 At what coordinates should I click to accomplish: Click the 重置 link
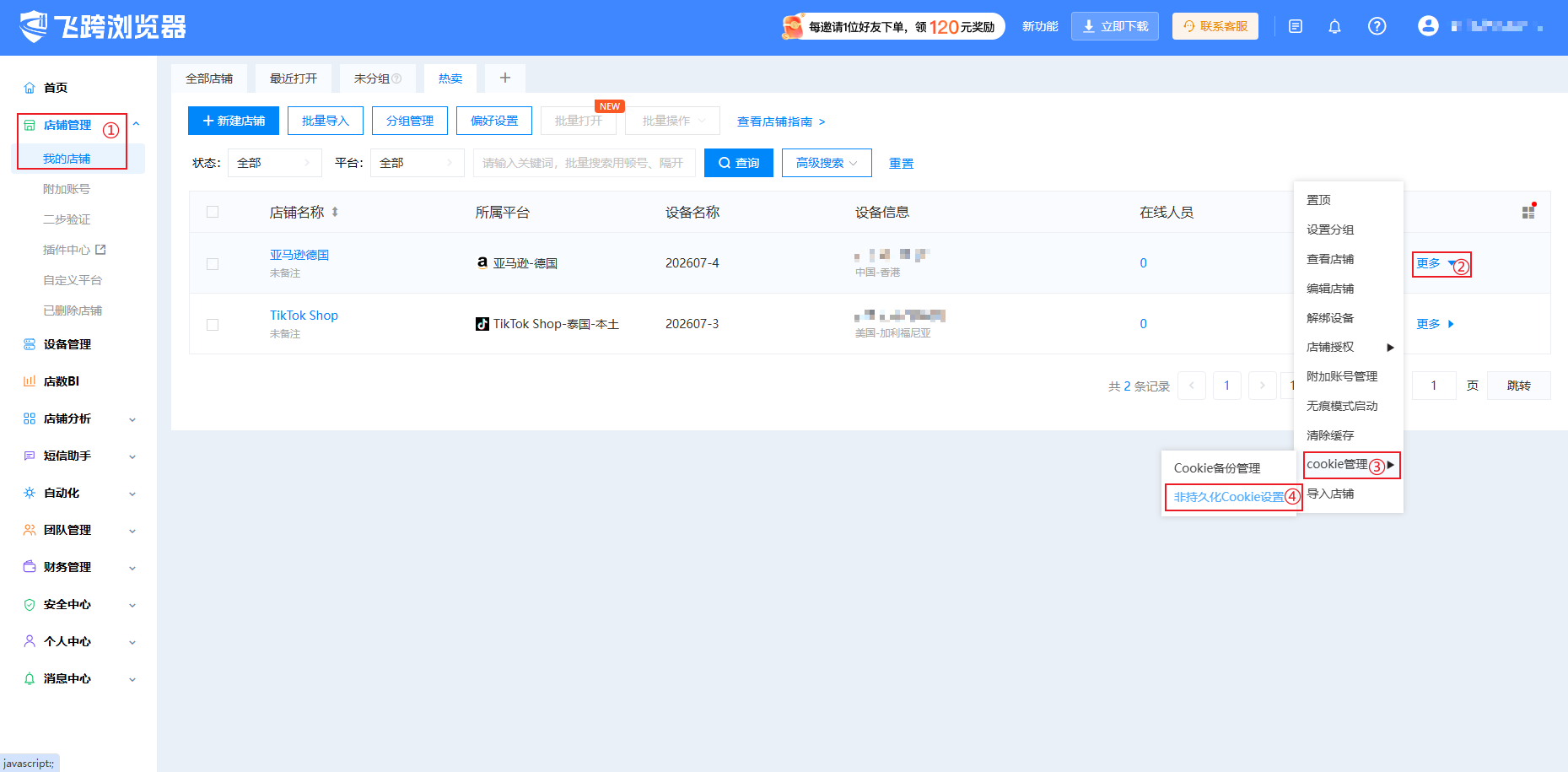point(901,163)
